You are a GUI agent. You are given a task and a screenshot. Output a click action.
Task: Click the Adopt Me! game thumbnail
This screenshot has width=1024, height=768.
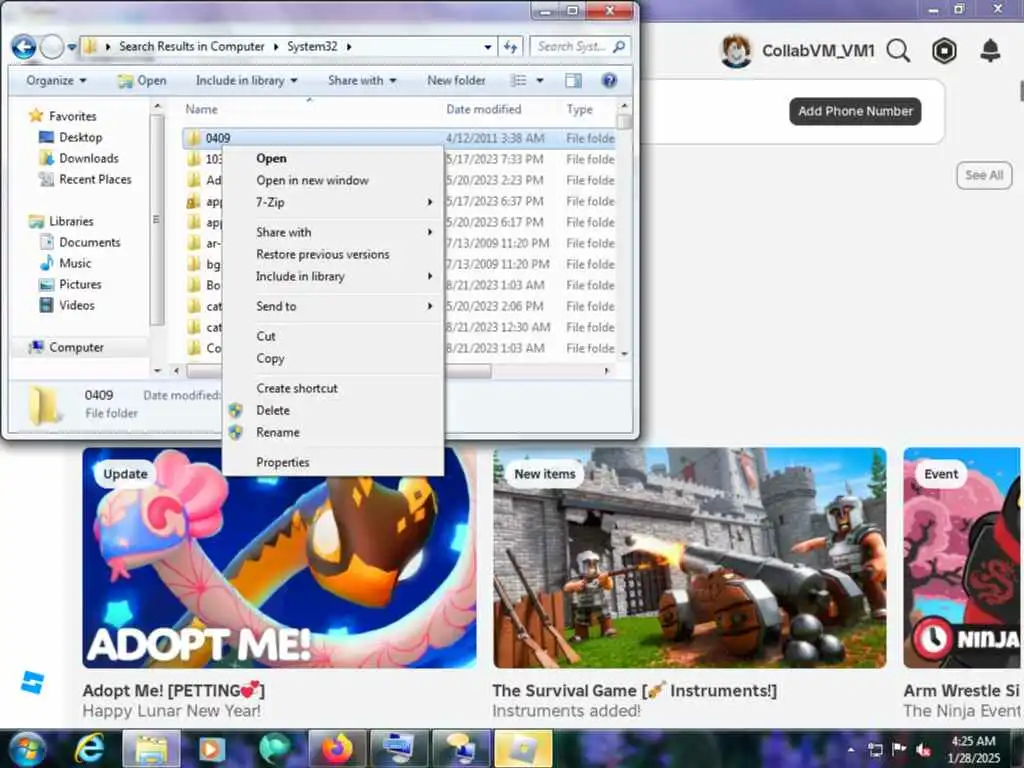[x=280, y=558]
